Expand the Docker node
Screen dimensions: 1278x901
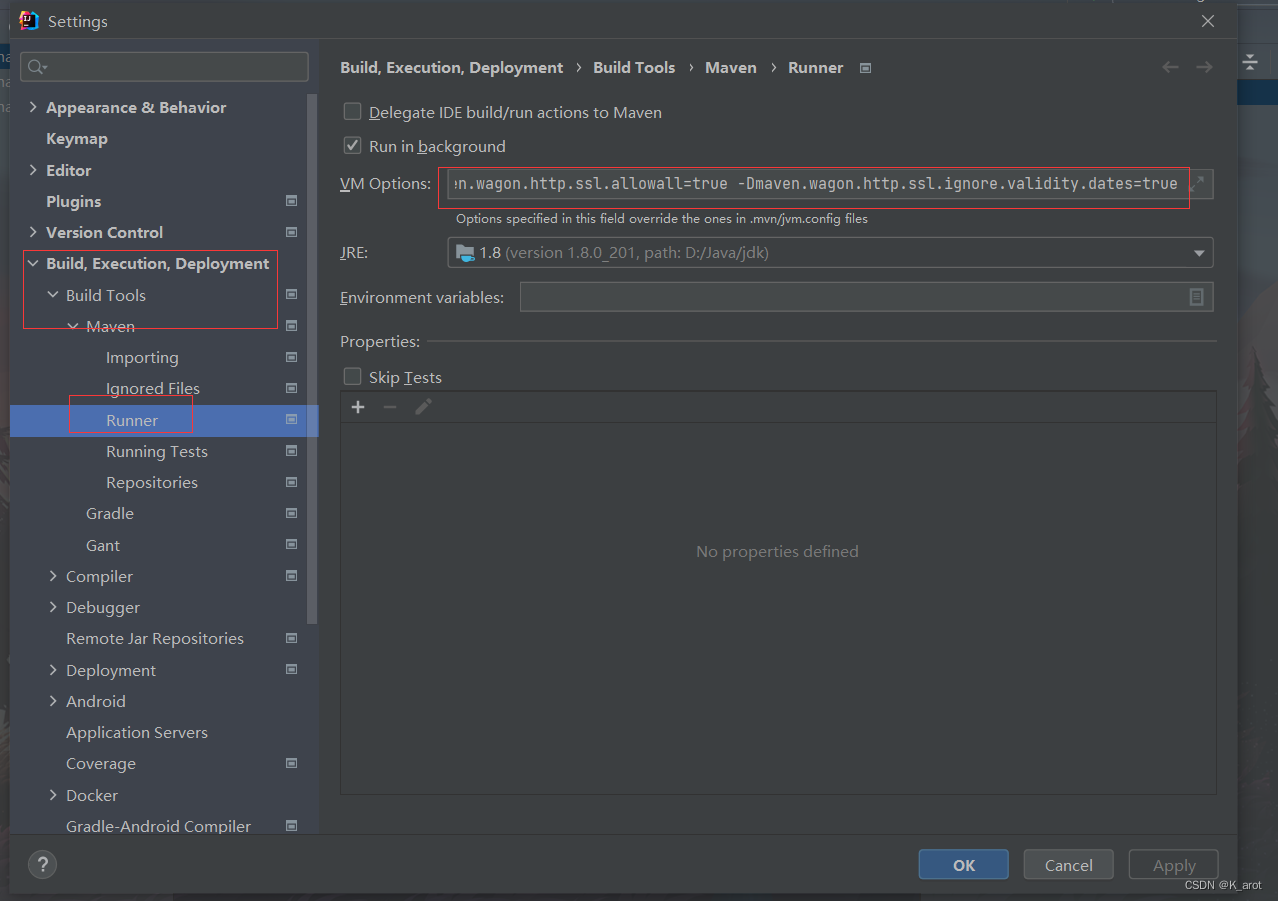(x=53, y=795)
